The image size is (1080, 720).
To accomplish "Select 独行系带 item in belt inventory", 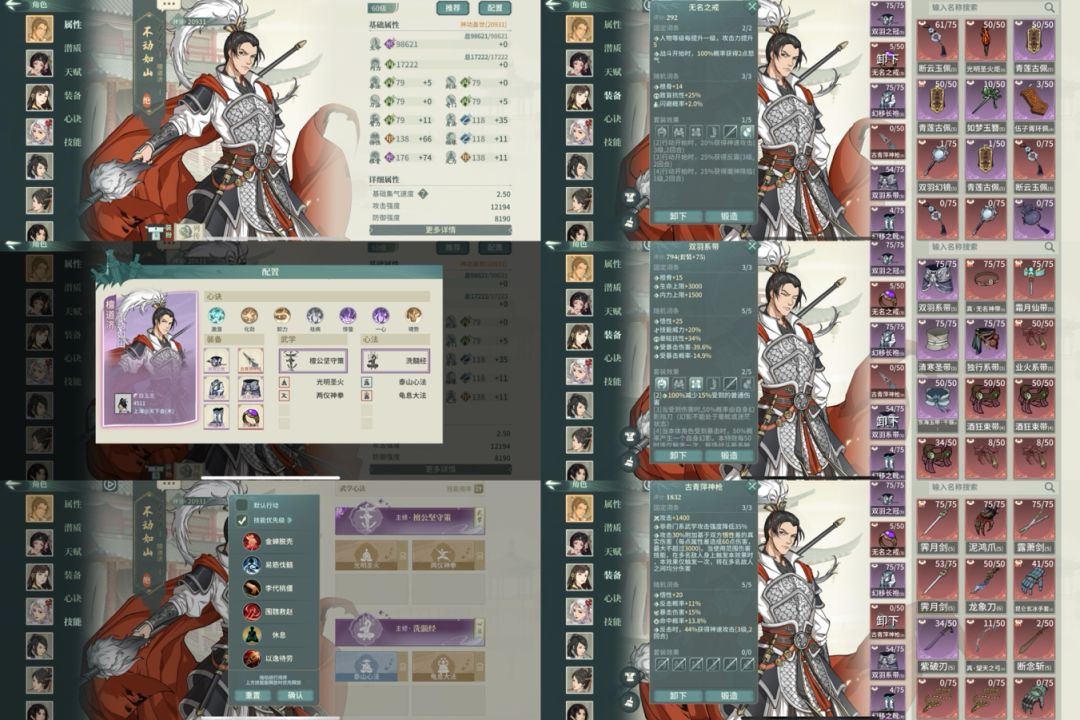I will pyautogui.click(x=986, y=345).
